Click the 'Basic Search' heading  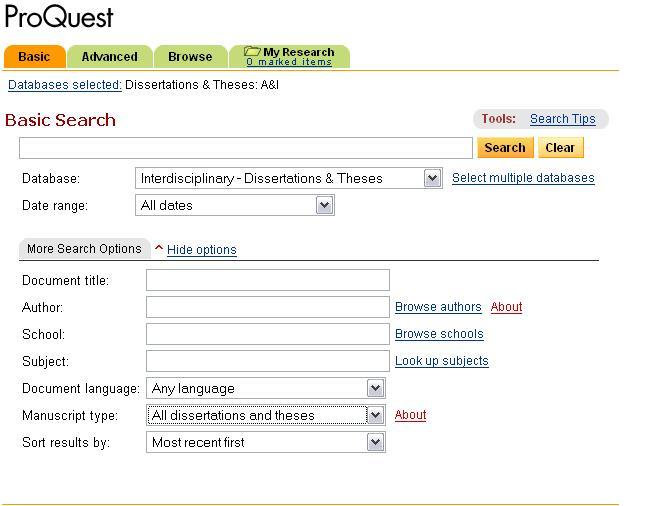tap(61, 120)
